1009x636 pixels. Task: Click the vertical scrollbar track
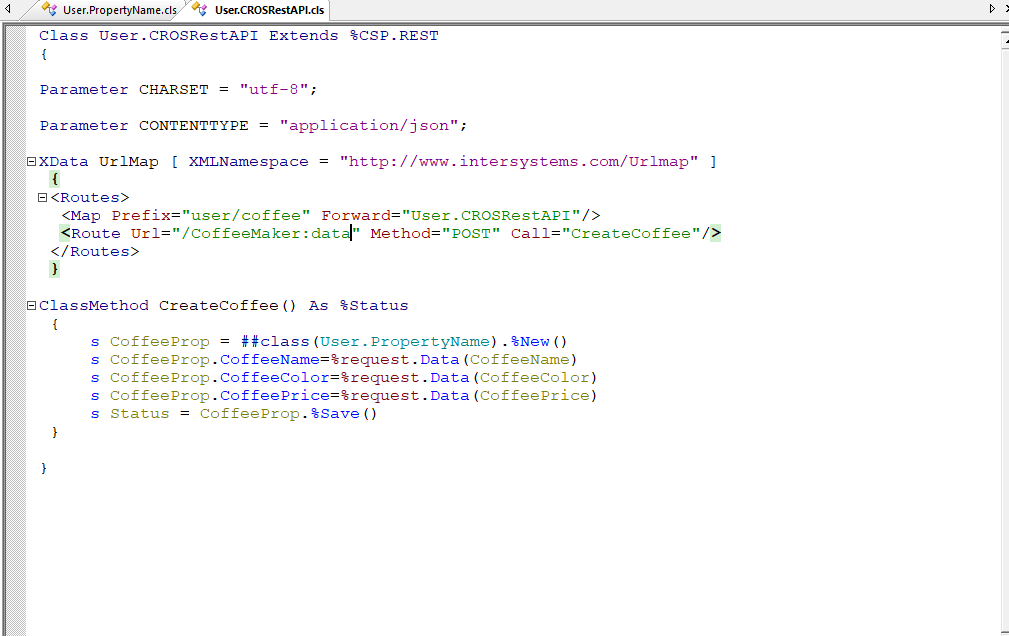(1004, 341)
